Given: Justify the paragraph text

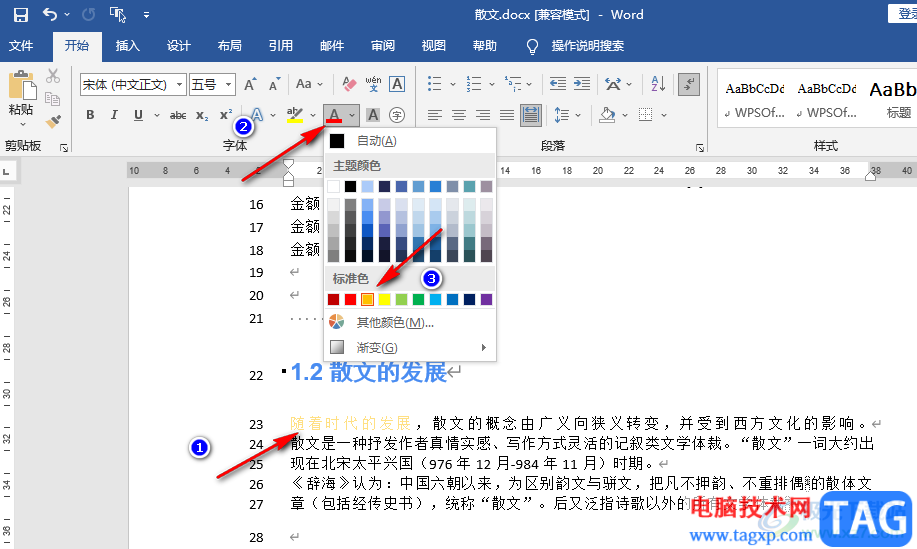Looking at the screenshot, I should [507, 115].
